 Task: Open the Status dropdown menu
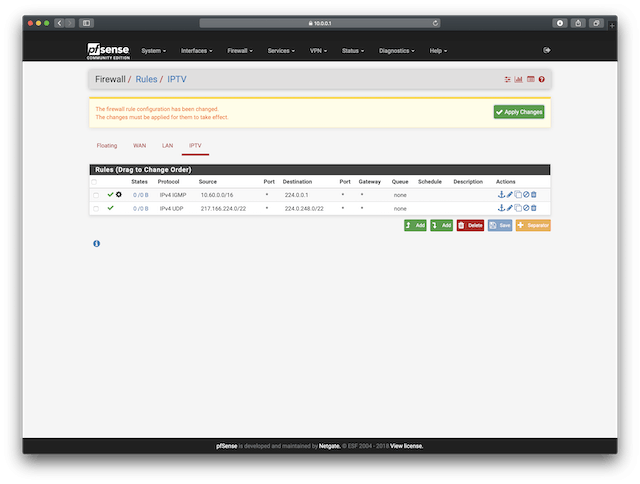(x=353, y=51)
